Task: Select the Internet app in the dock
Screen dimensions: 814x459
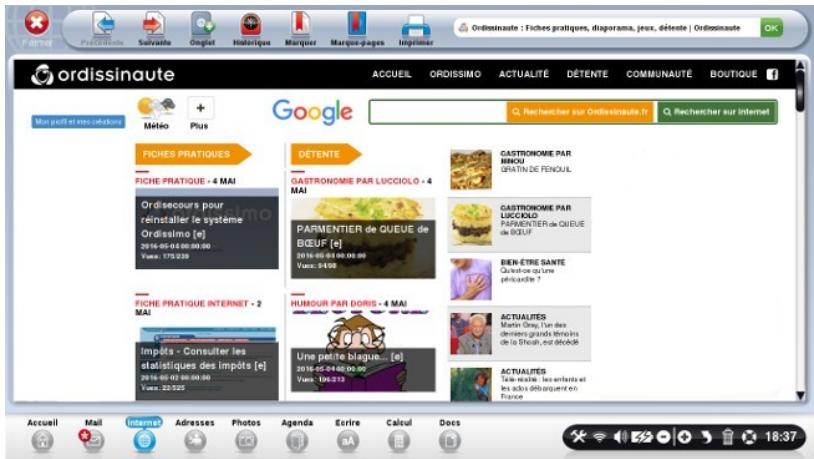Action: click(144, 435)
